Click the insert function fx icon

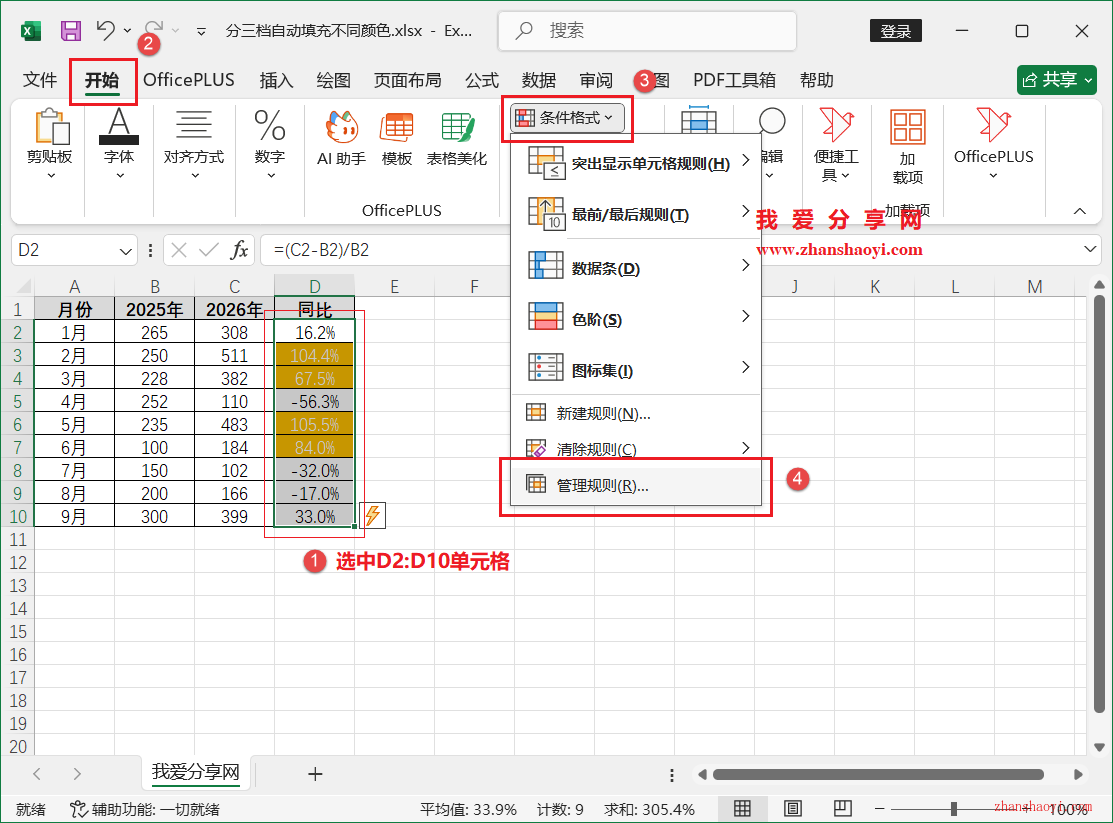[x=239, y=250]
